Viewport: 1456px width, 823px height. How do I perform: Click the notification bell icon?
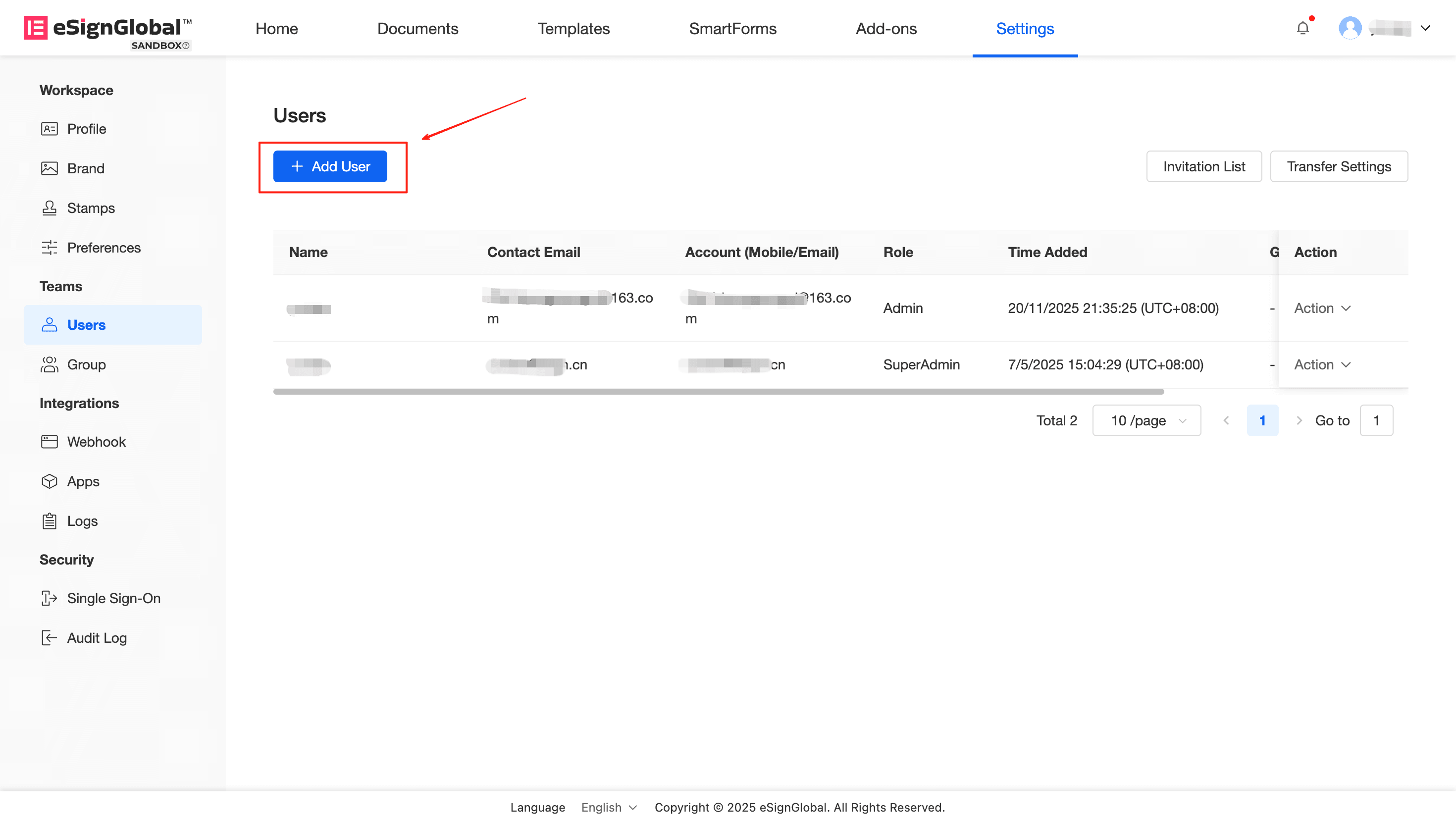click(1302, 28)
